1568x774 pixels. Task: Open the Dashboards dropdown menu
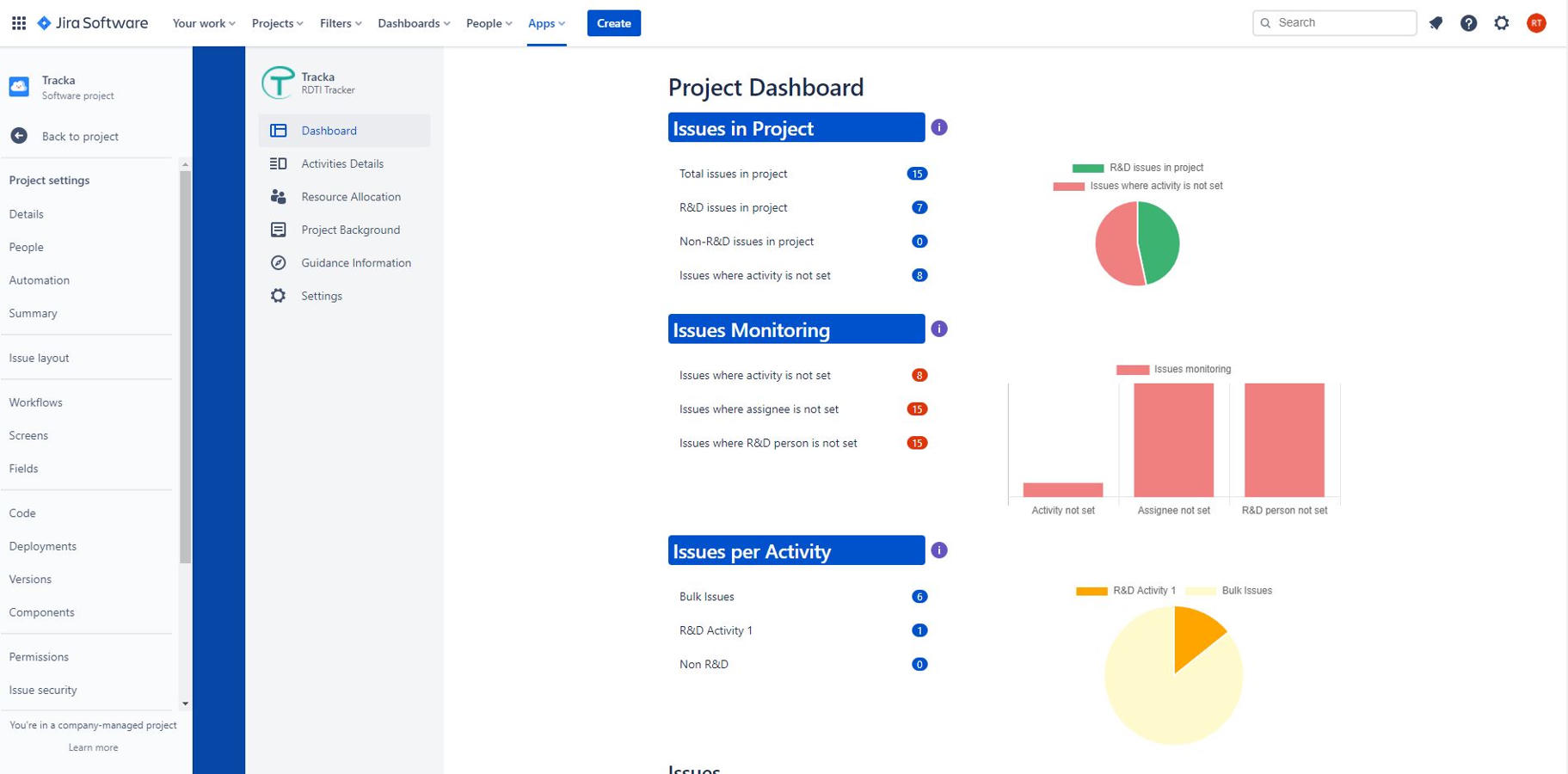[x=413, y=23]
